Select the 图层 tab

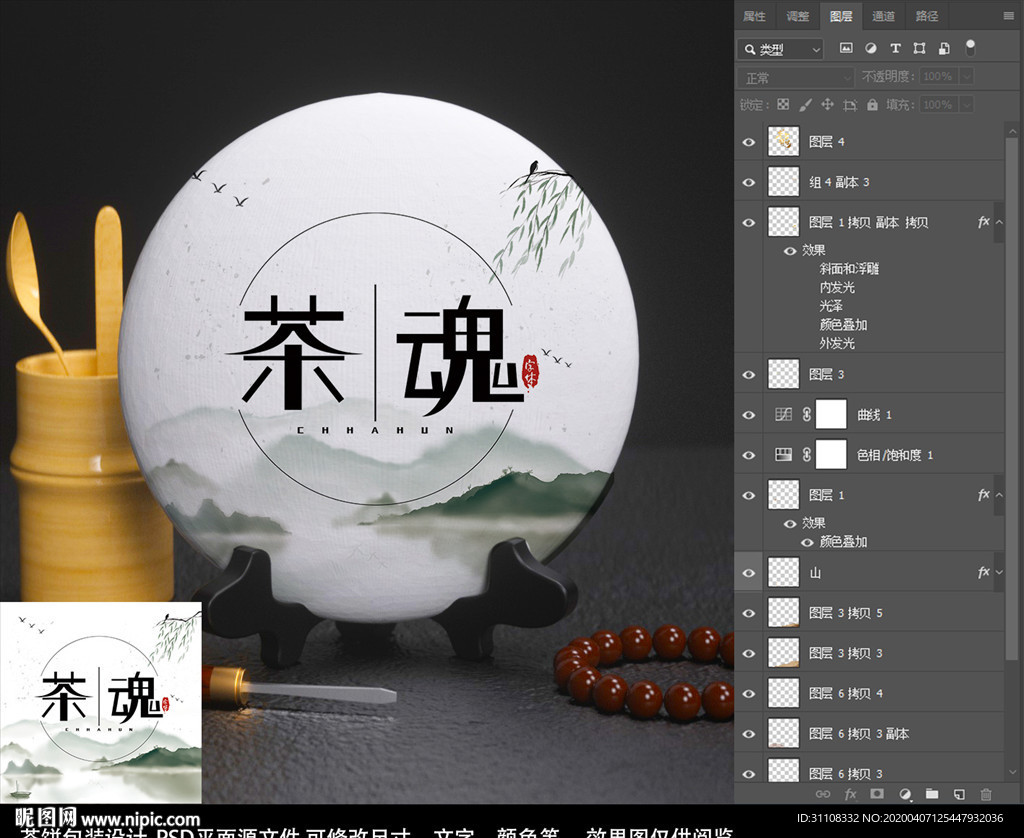click(840, 16)
